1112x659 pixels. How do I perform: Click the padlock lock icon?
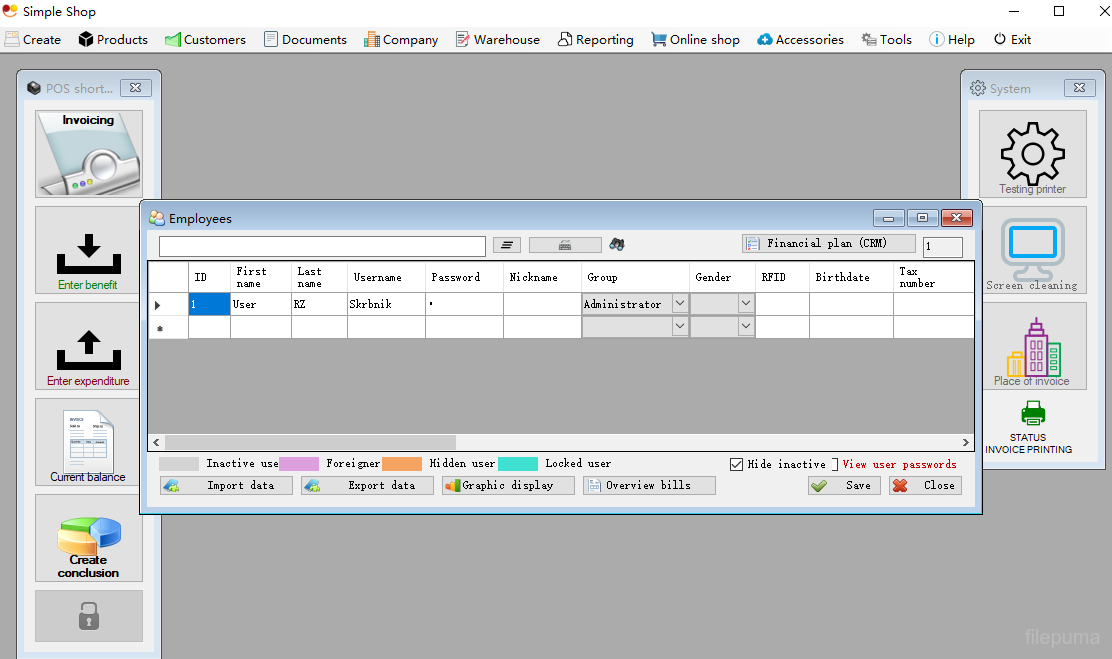[88, 616]
